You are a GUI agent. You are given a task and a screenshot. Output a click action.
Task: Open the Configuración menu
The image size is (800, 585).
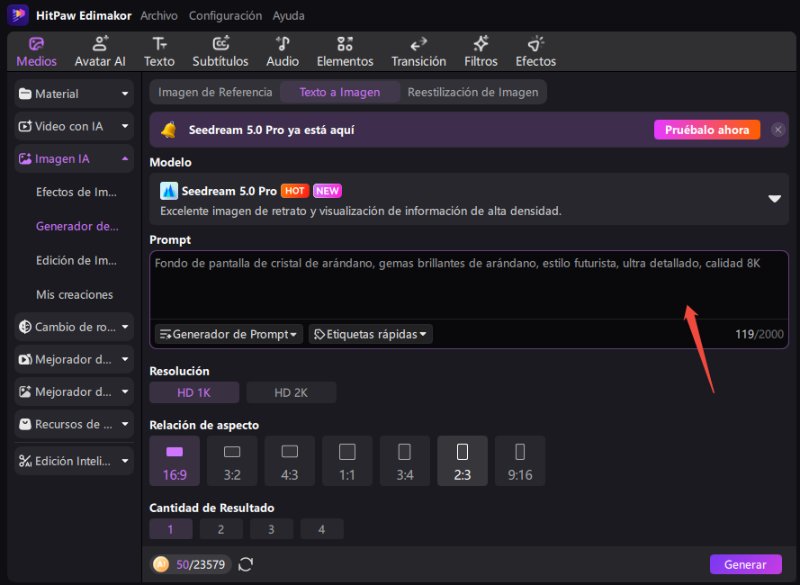click(225, 16)
